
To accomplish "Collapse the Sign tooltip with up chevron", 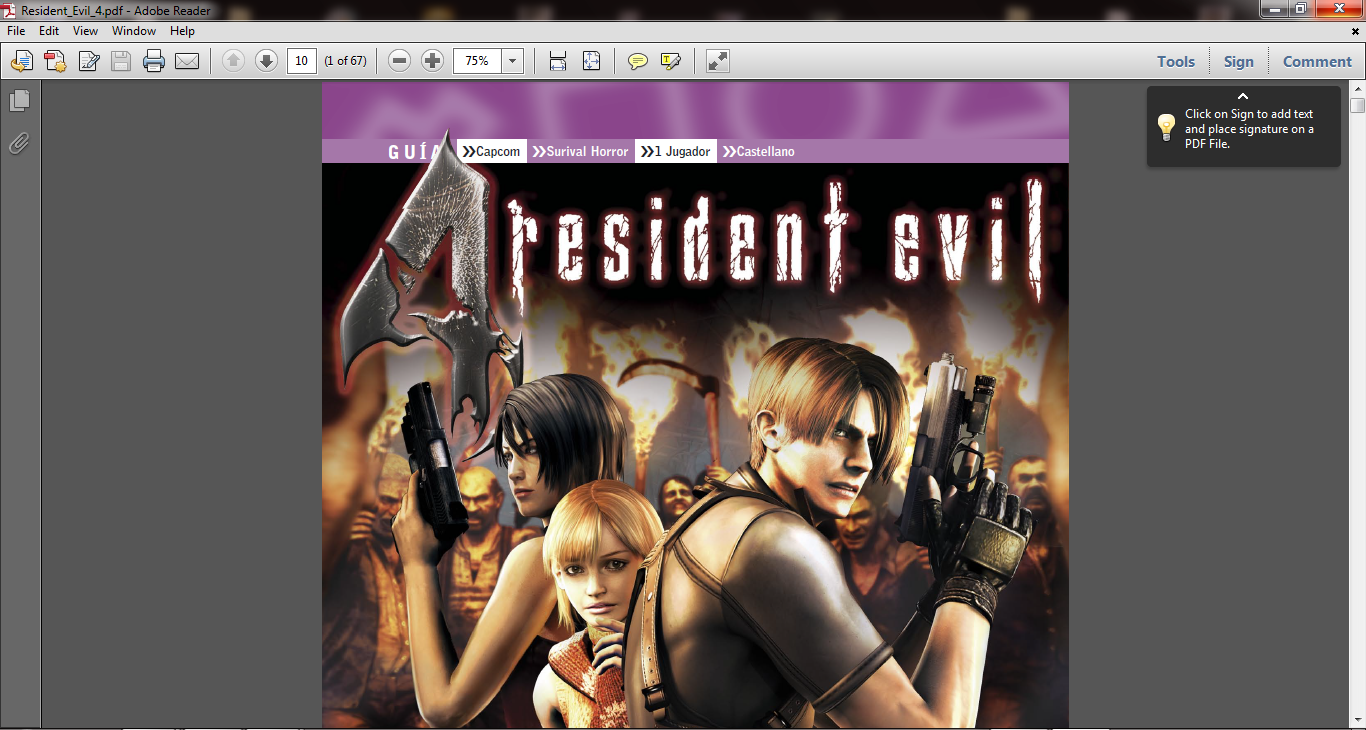I will tap(1243, 96).
